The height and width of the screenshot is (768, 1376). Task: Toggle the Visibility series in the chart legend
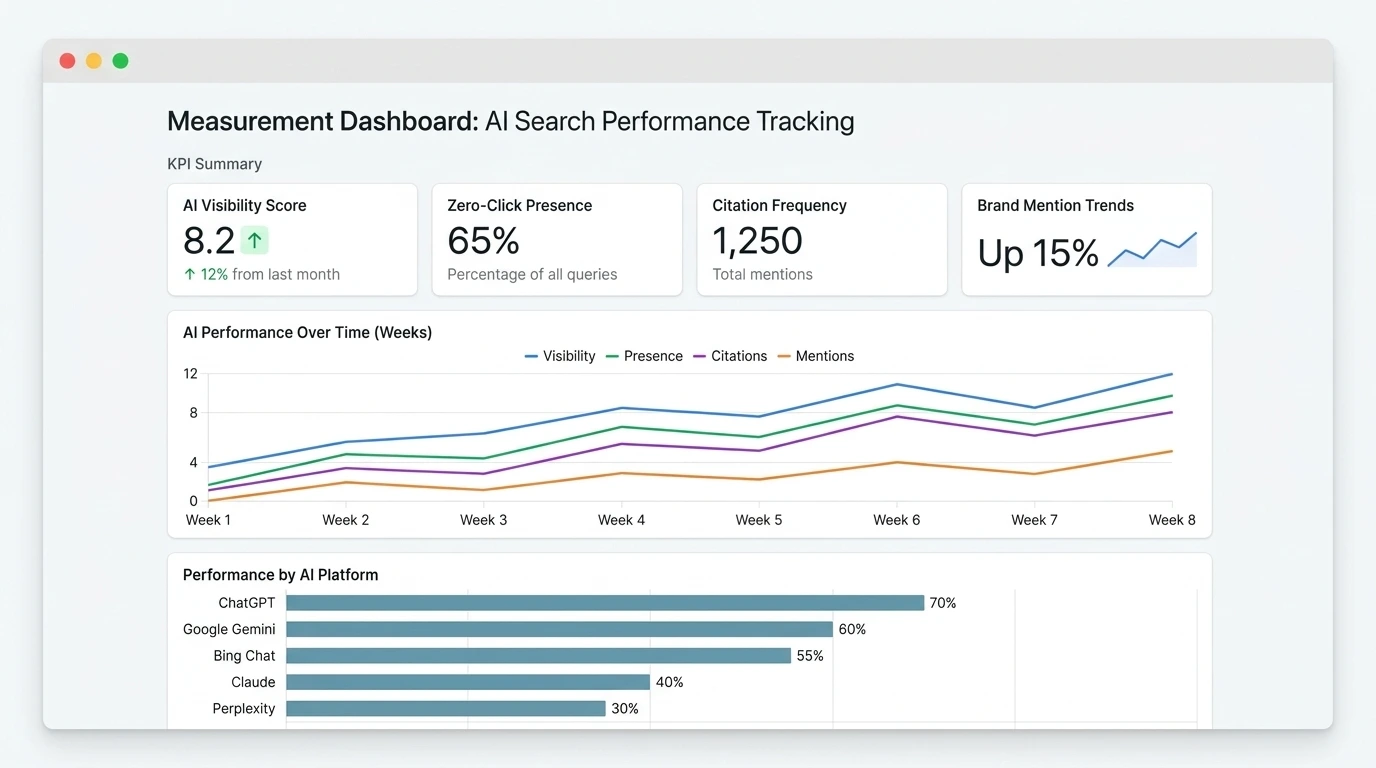[x=560, y=356]
